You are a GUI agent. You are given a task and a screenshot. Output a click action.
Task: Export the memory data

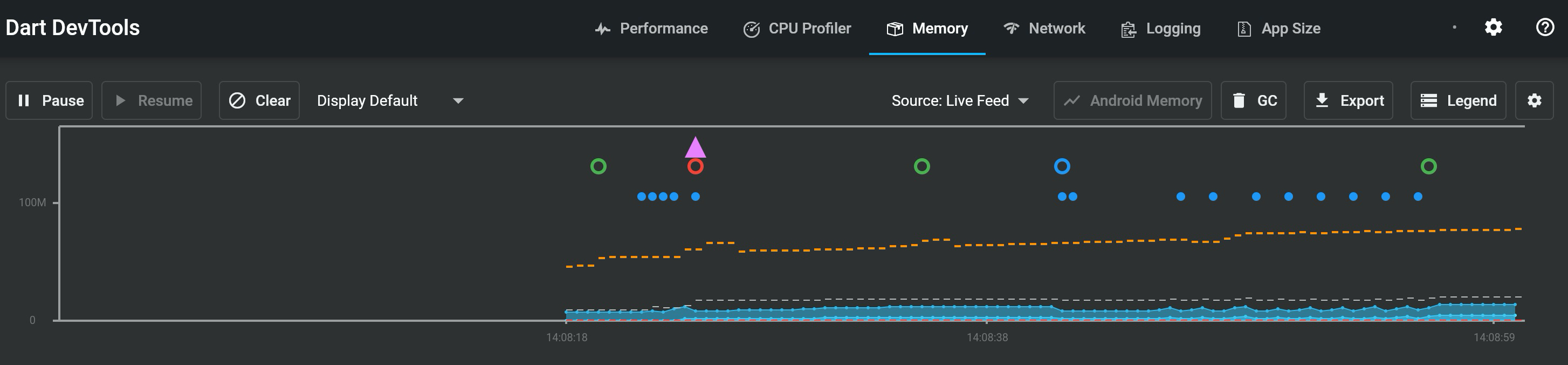pyautogui.click(x=1348, y=100)
